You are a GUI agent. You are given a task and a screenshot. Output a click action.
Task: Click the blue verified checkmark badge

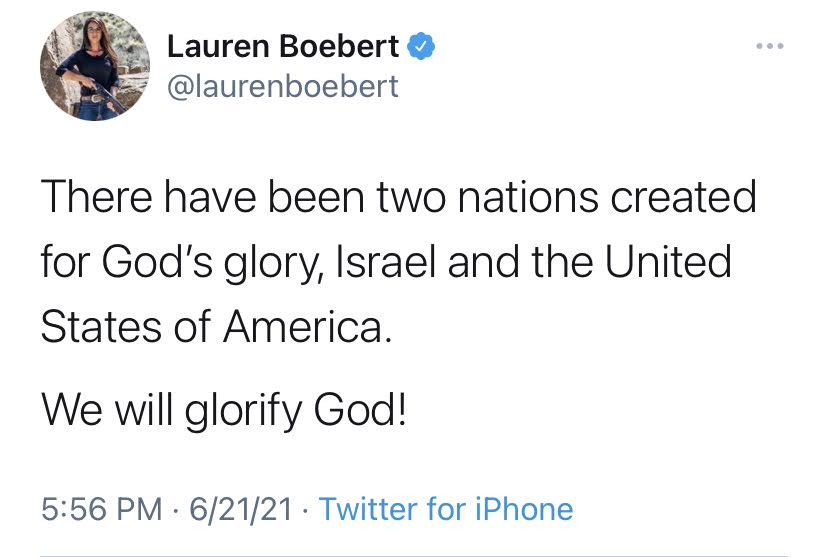pos(422,46)
